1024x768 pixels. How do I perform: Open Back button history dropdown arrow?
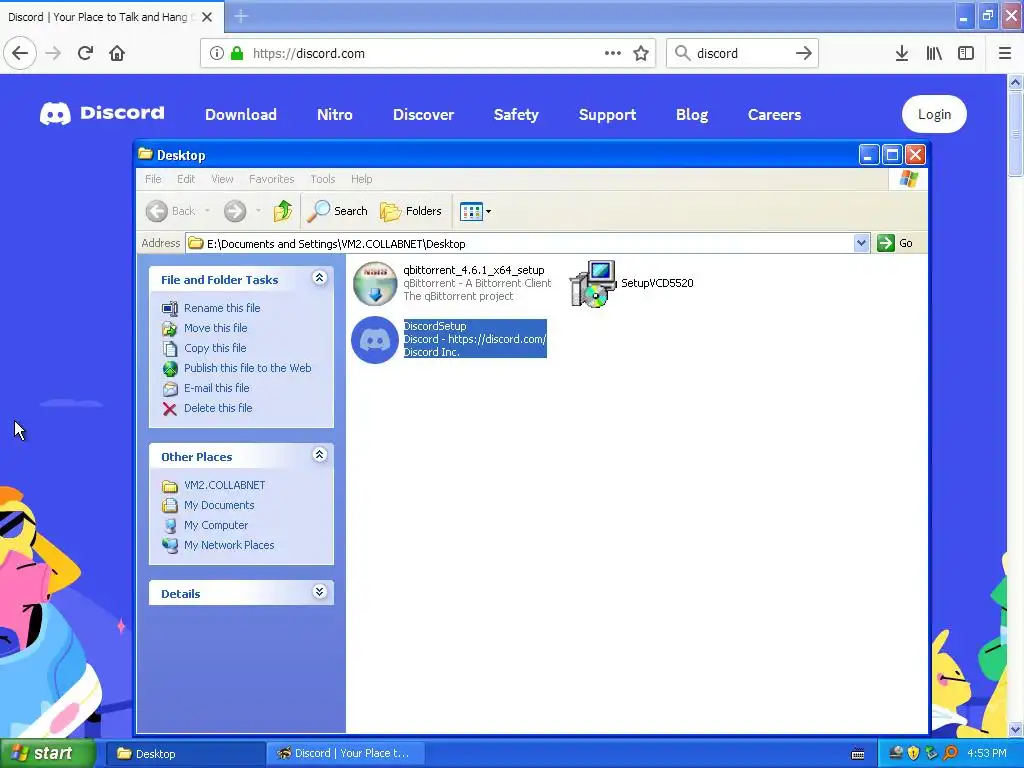click(208, 211)
